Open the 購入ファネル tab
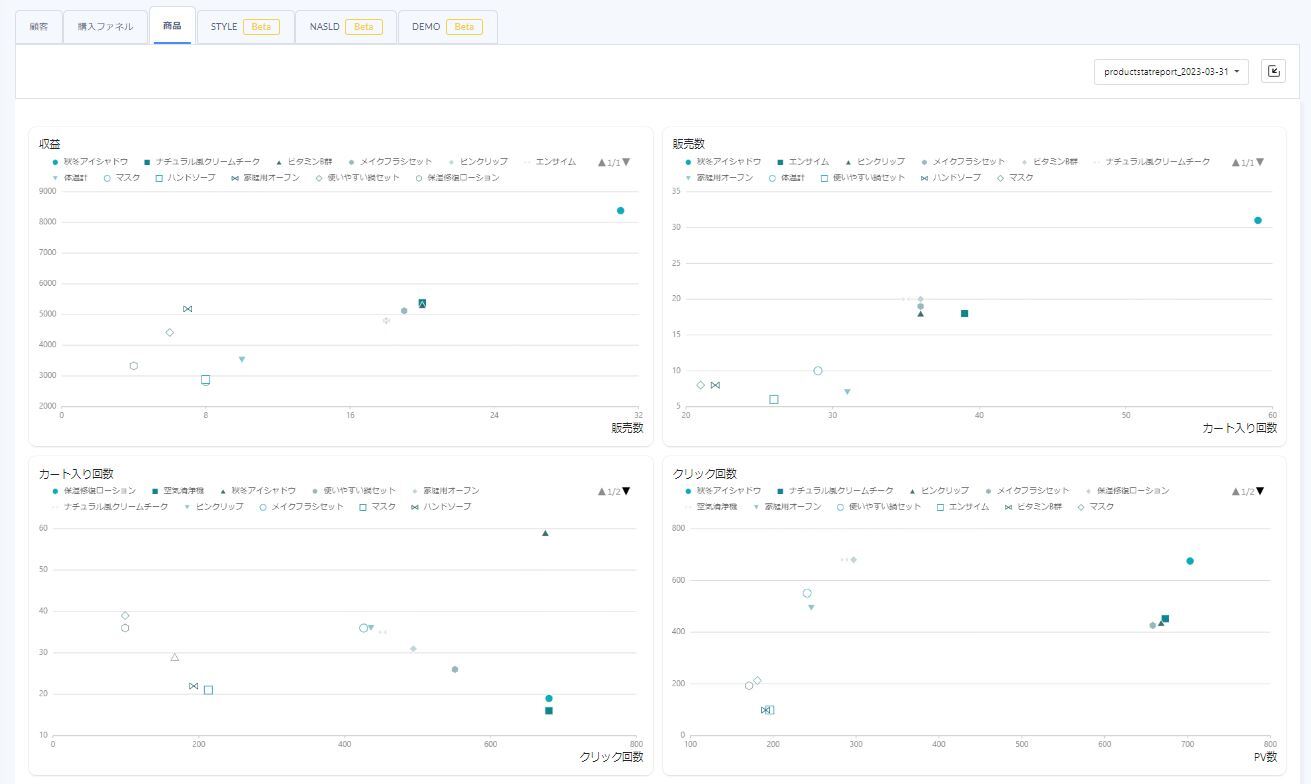Screen dimensions: 1311x784 [x=105, y=27]
